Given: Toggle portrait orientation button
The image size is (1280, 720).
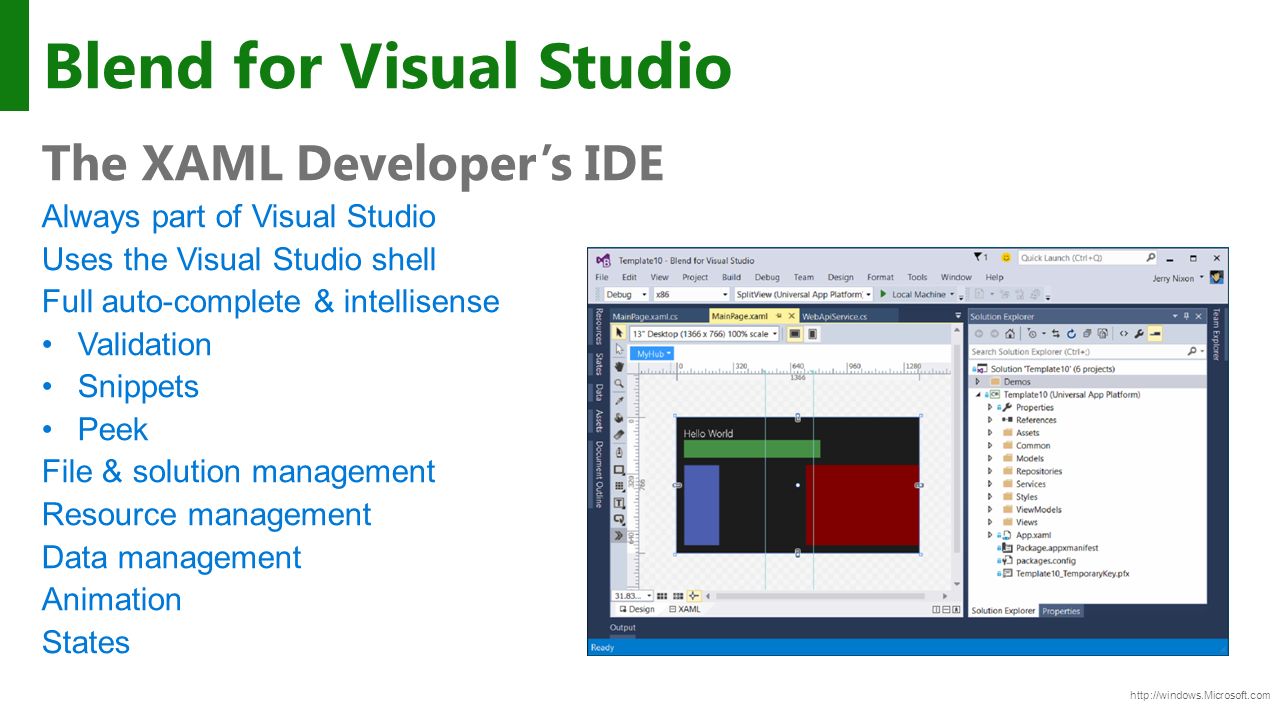Looking at the screenshot, I should point(812,334).
